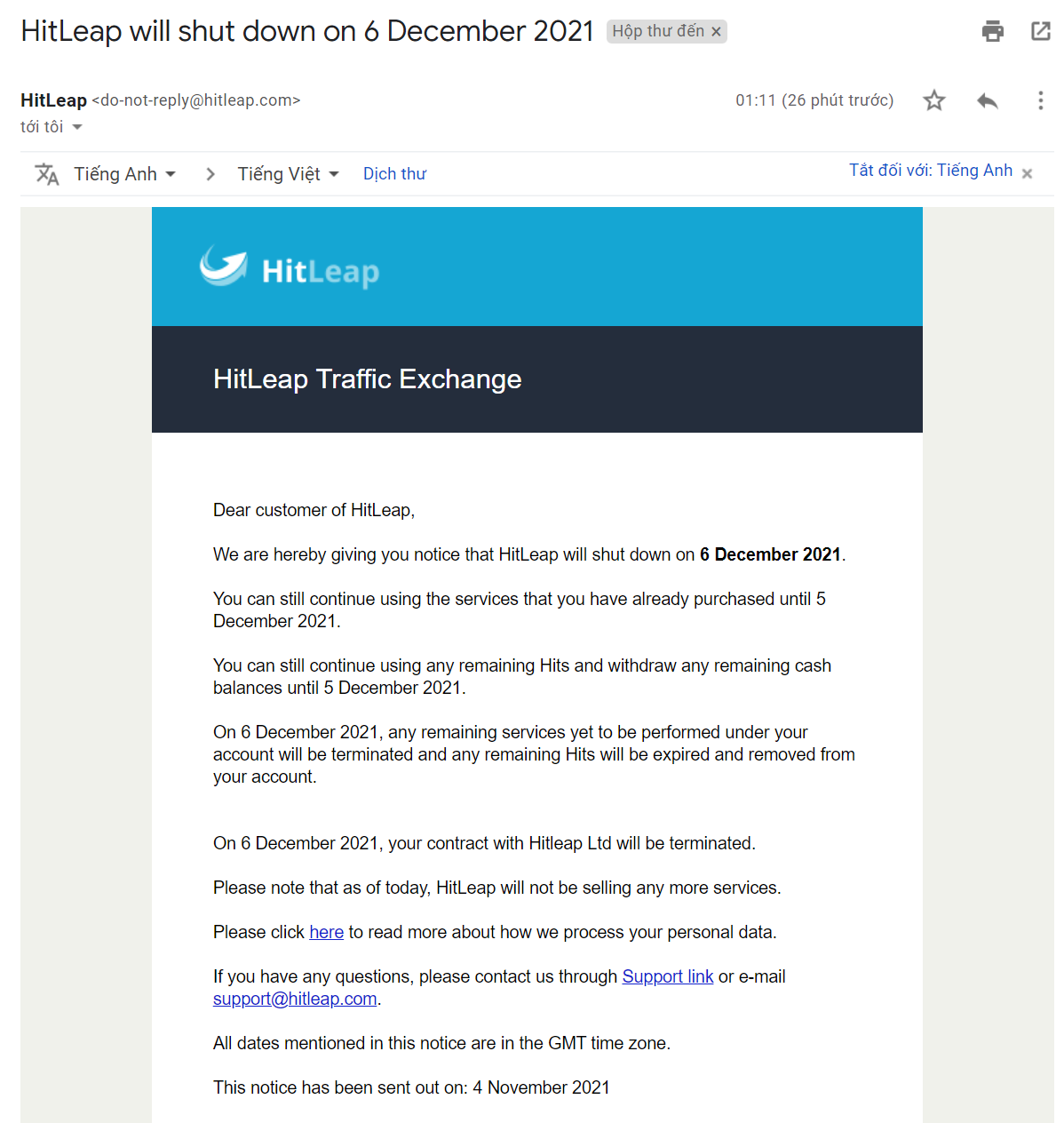Click the support@hitleap.com email link
Viewport: 1064px width, 1123px height.
pyautogui.click(x=295, y=999)
